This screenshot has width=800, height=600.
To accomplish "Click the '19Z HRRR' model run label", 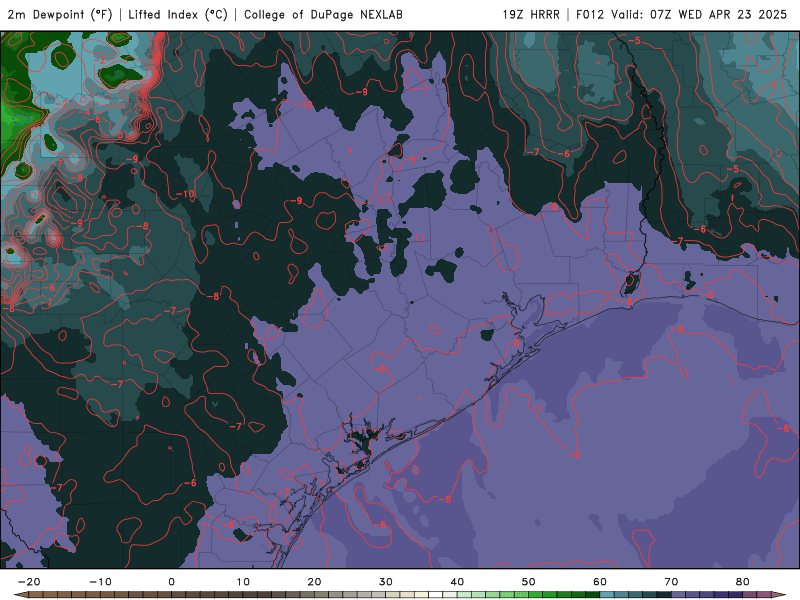I will tap(531, 14).
